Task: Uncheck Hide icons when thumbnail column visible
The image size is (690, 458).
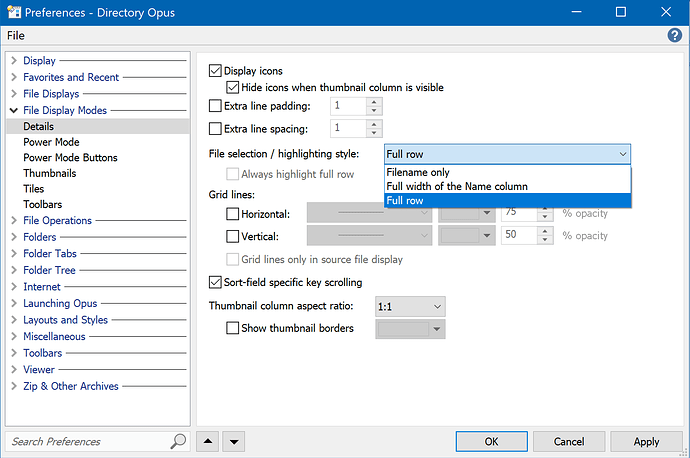Action: point(232,87)
